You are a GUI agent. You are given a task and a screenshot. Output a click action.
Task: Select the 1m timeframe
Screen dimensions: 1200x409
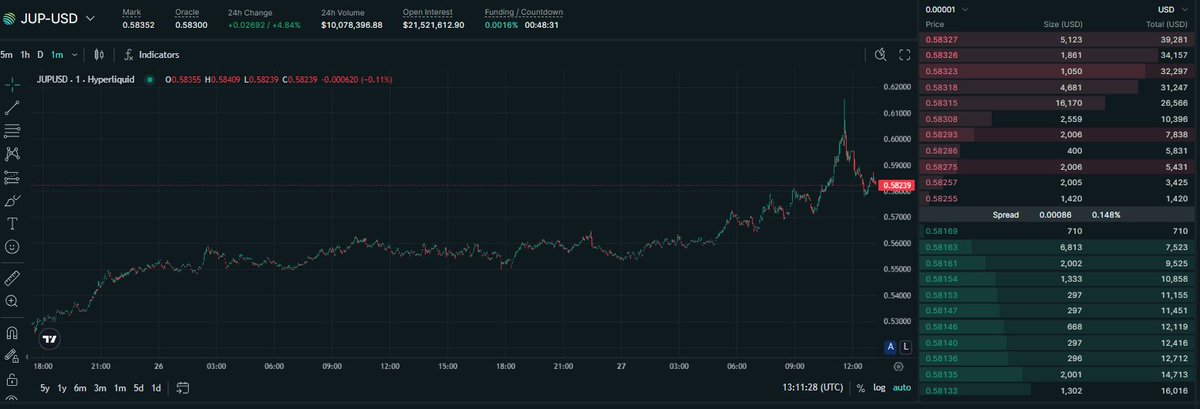pos(57,54)
